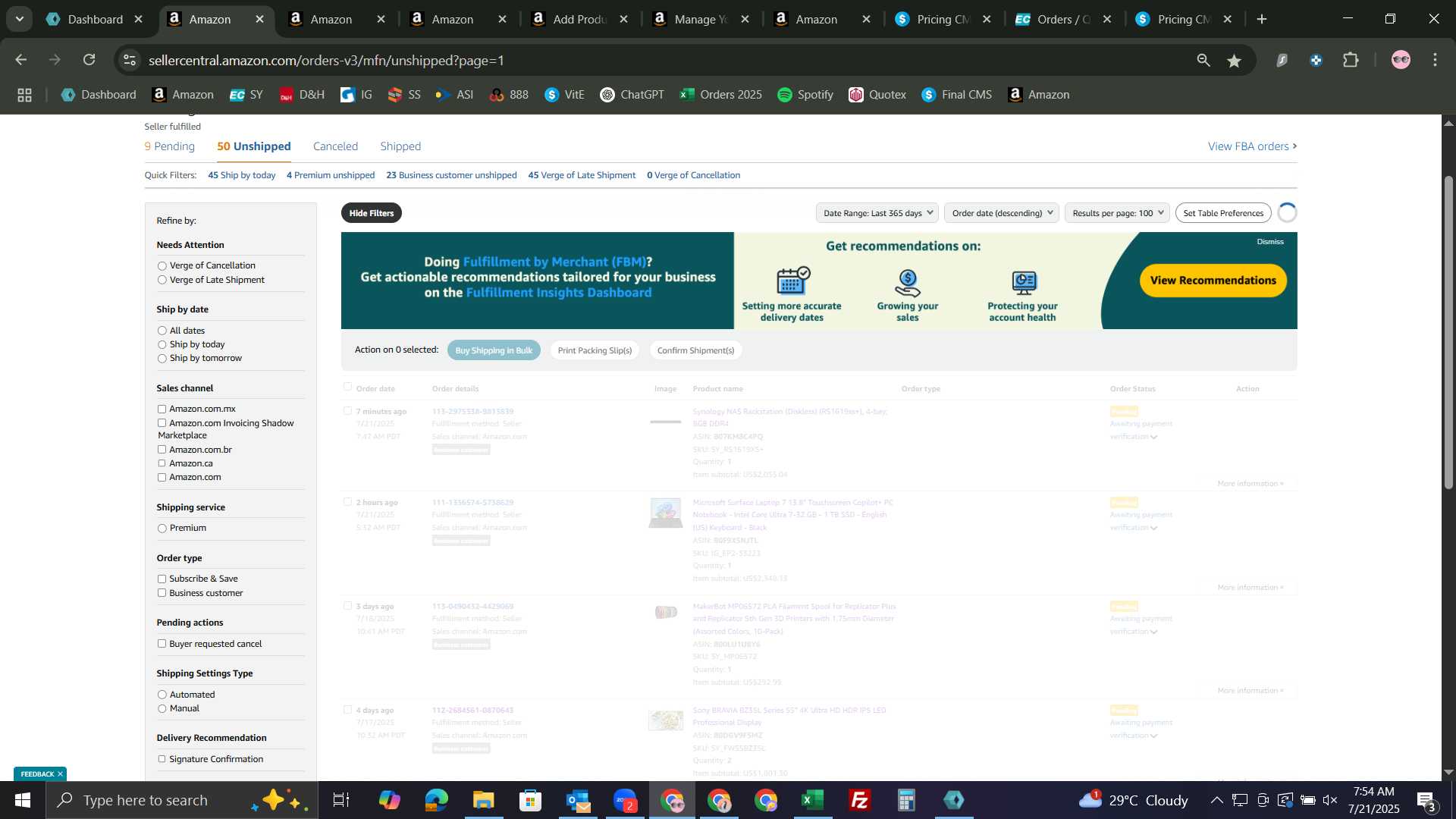This screenshot has height=819, width=1456.
Task: Click Hide Filters button
Action: (372, 213)
